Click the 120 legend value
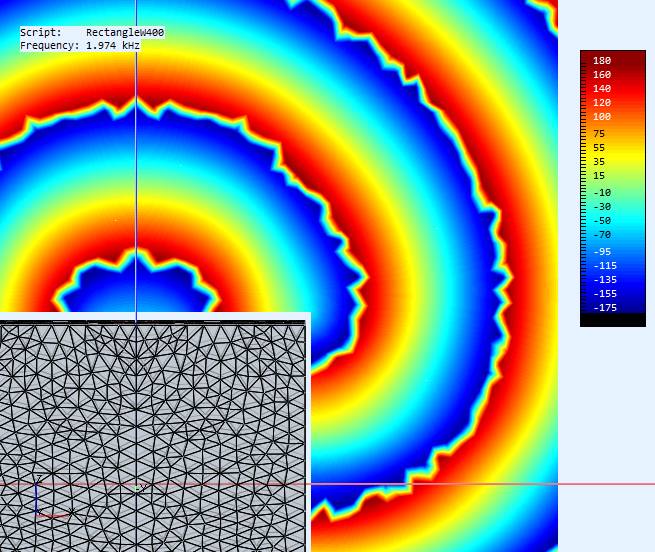Viewport: 655px width, 552px height. (602, 103)
